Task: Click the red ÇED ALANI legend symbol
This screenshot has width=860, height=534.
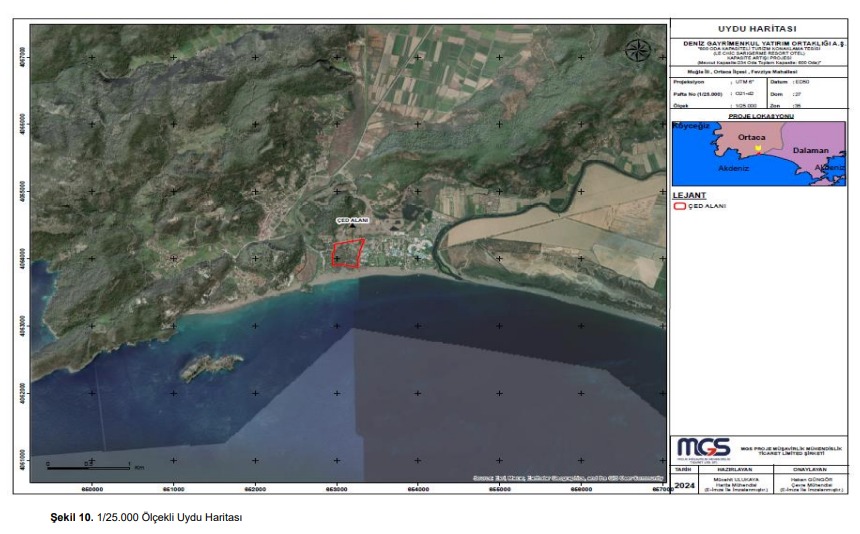Action: pyautogui.click(x=679, y=205)
